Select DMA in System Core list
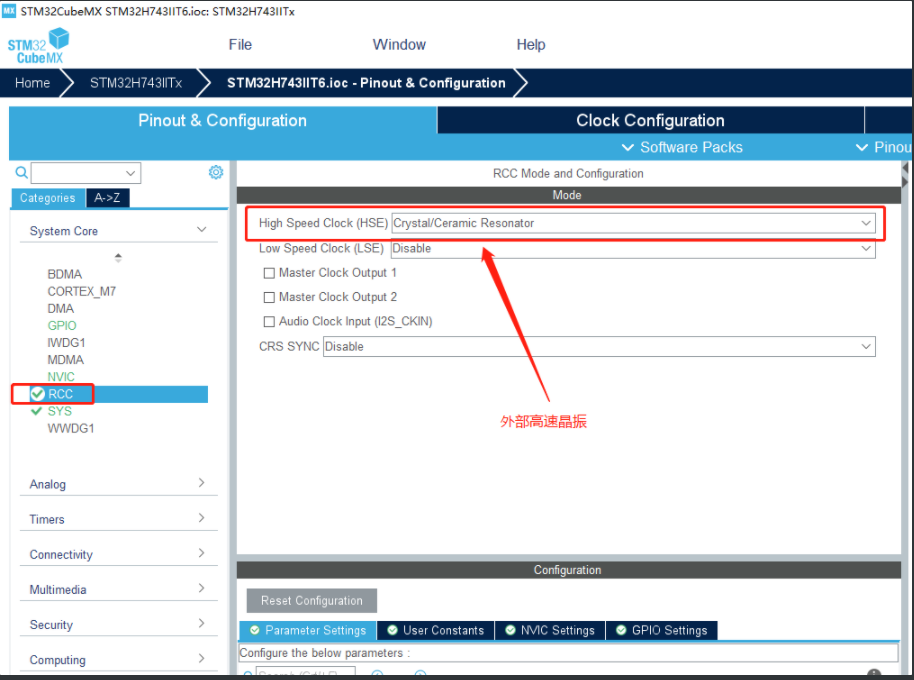This screenshot has width=914, height=680. tap(61, 309)
